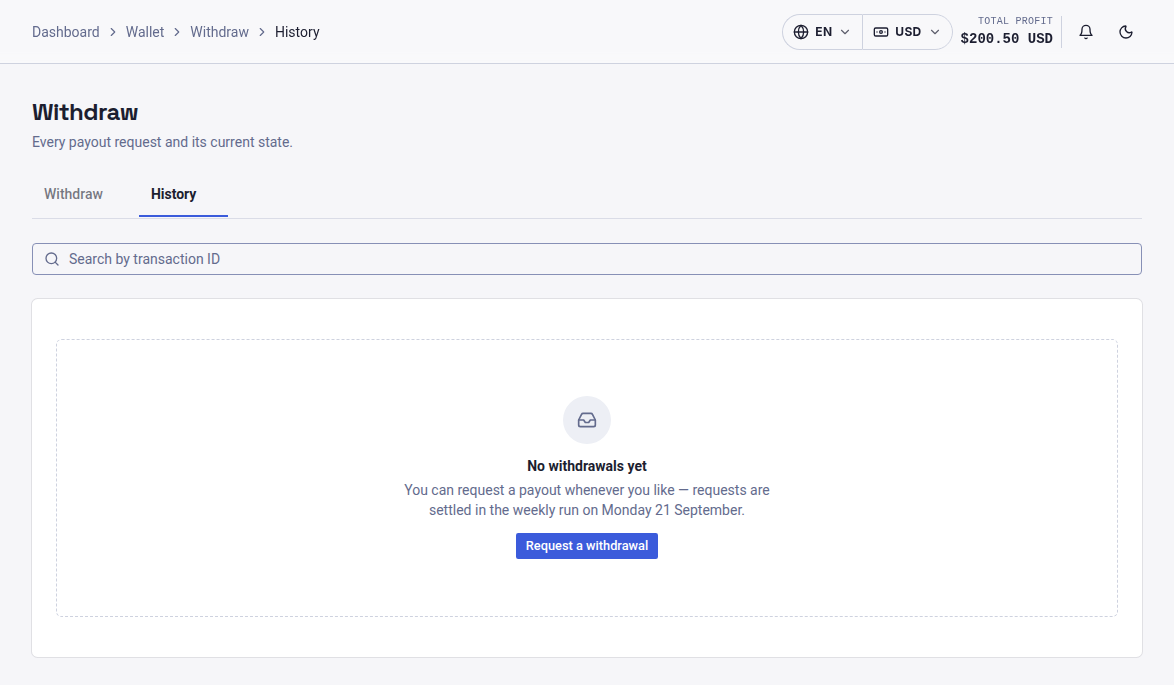The image size is (1174, 685).
Task: Click the Withdraw page heading
Action: point(85,112)
